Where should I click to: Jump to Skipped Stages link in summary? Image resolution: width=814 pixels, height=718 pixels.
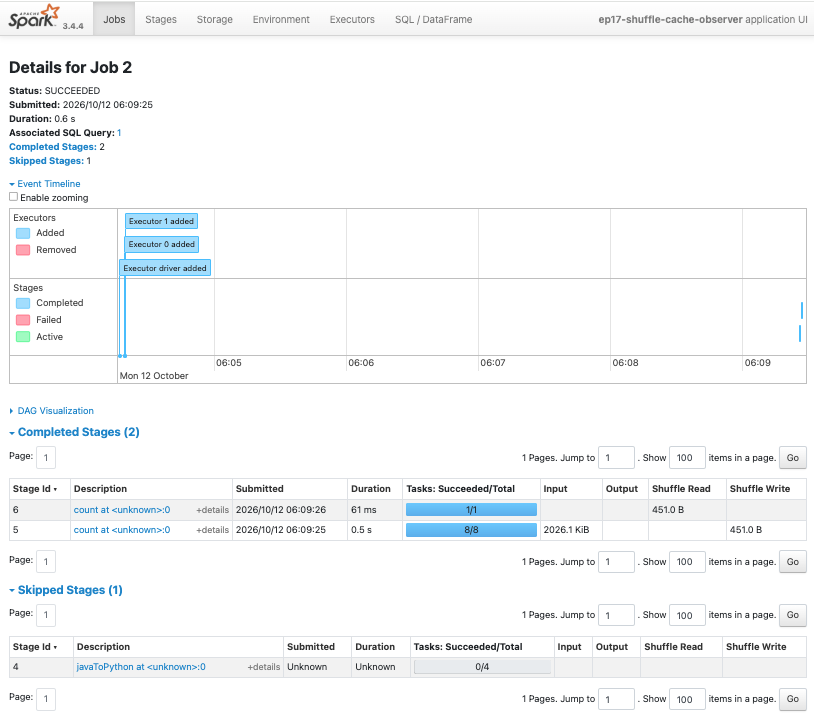tap(46, 161)
